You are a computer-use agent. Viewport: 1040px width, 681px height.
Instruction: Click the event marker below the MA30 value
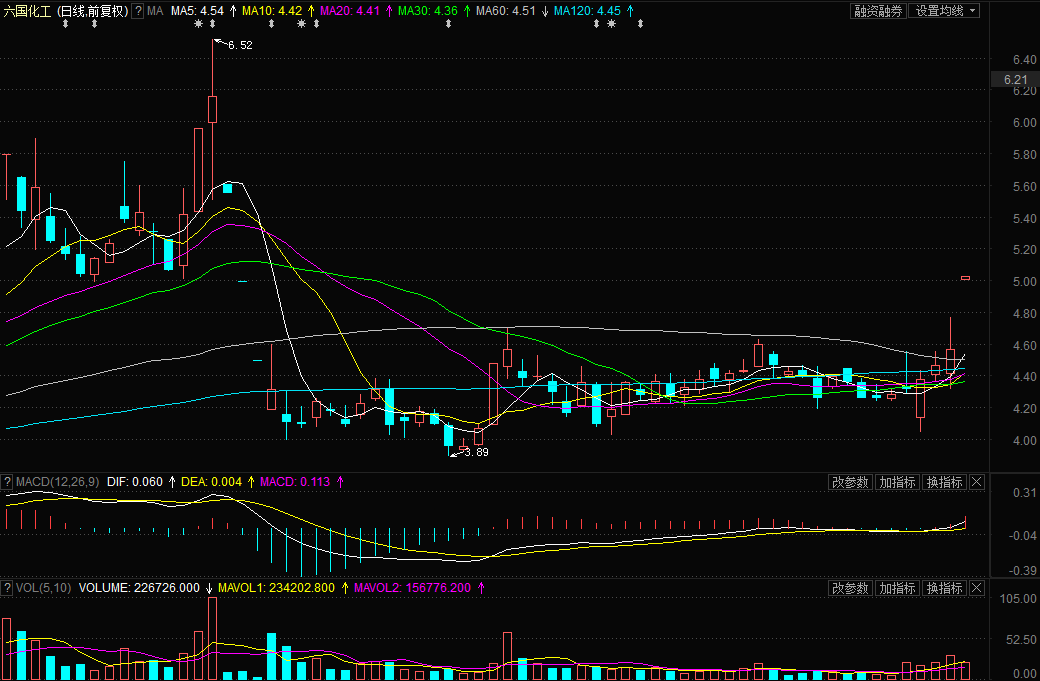point(447,23)
